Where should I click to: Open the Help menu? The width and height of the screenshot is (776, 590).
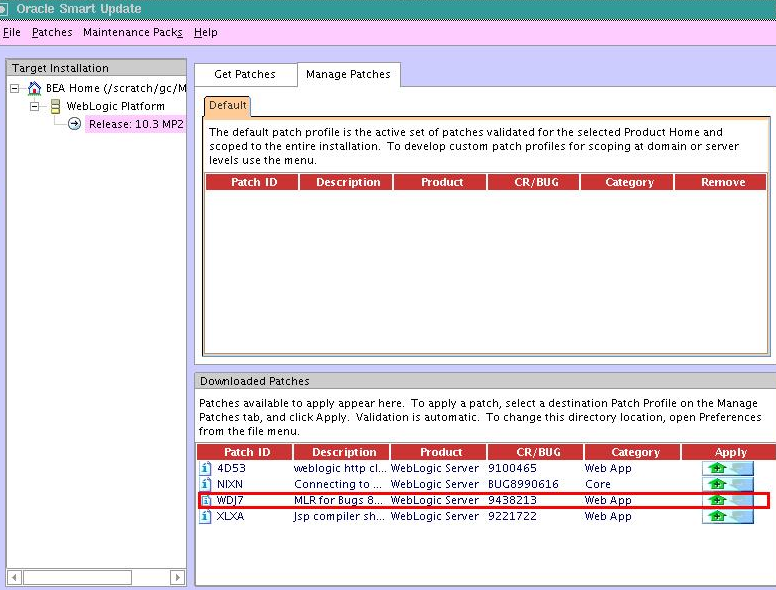205,32
